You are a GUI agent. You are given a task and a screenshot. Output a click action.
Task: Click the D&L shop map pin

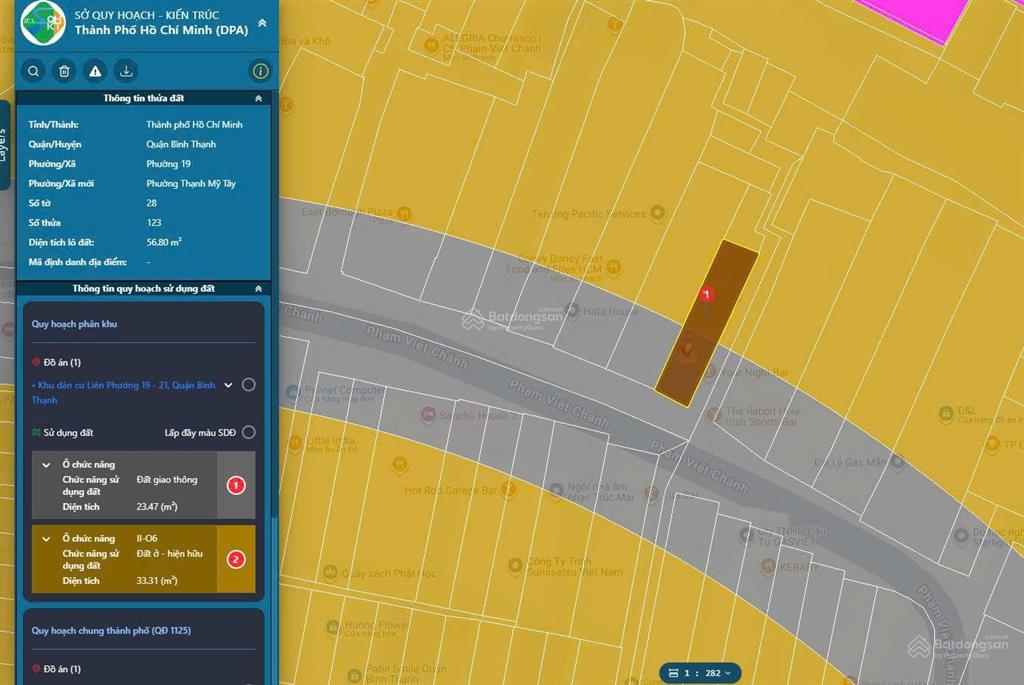[x=946, y=413]
